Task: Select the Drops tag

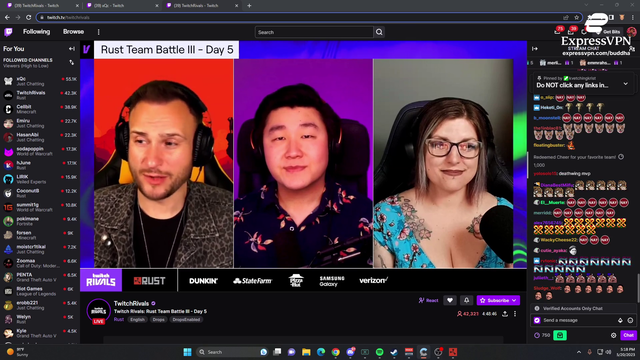Action: [x=158, y=319]
